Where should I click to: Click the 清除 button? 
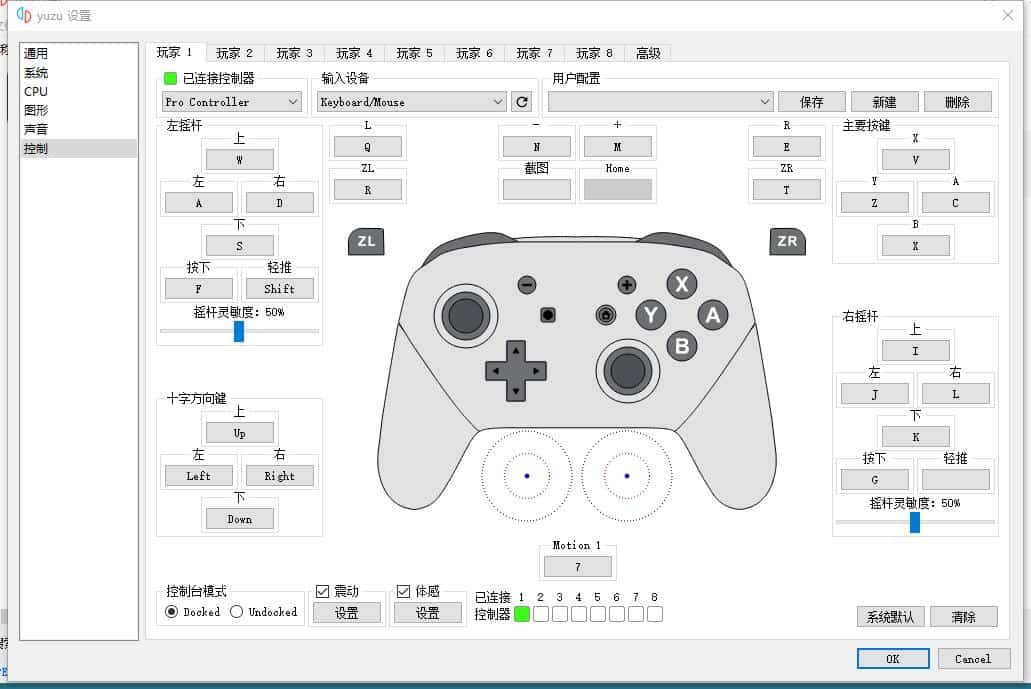coord(964,617)
